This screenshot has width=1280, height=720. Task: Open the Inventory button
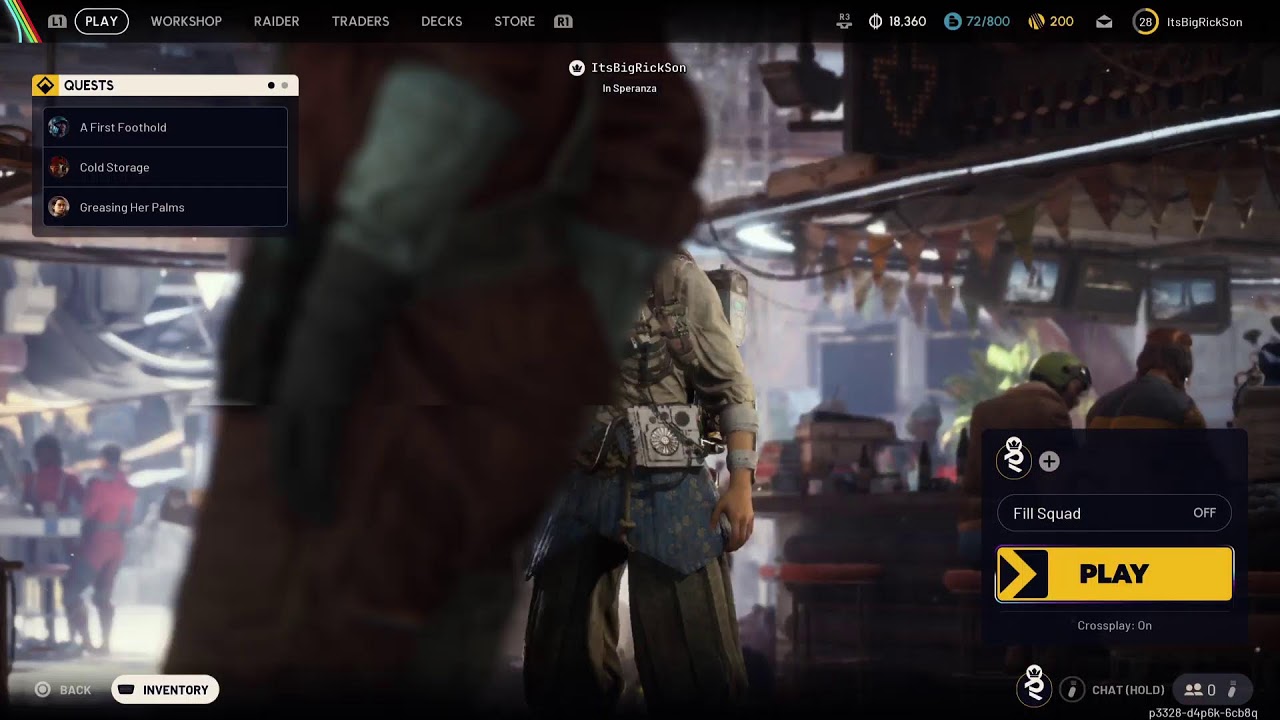click(x=165, y=690)
